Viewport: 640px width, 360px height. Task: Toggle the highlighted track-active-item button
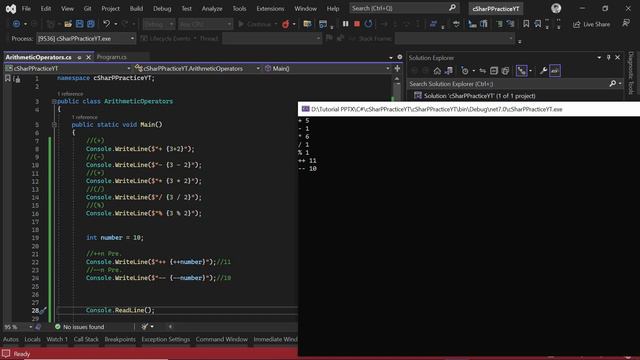(x=522, y=71)
